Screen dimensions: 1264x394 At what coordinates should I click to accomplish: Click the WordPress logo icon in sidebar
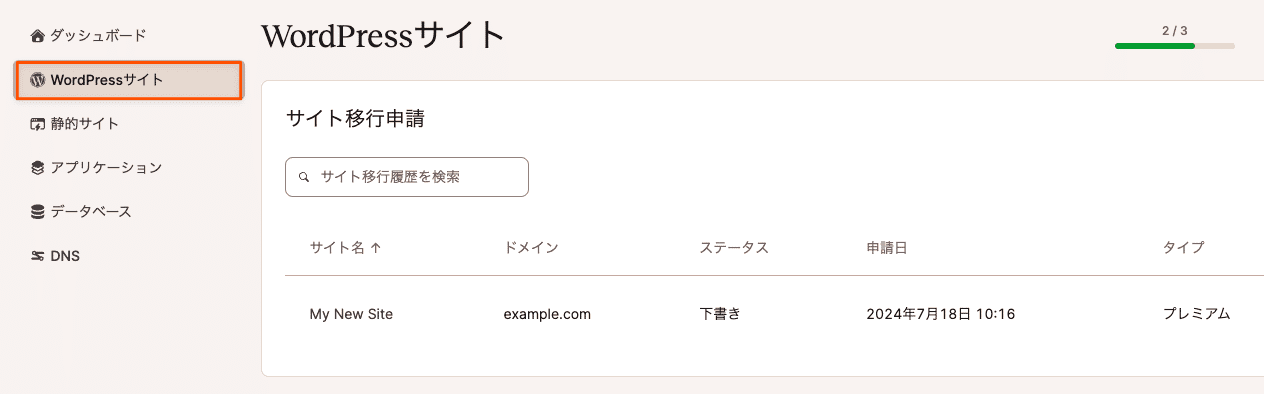[38, 80]
